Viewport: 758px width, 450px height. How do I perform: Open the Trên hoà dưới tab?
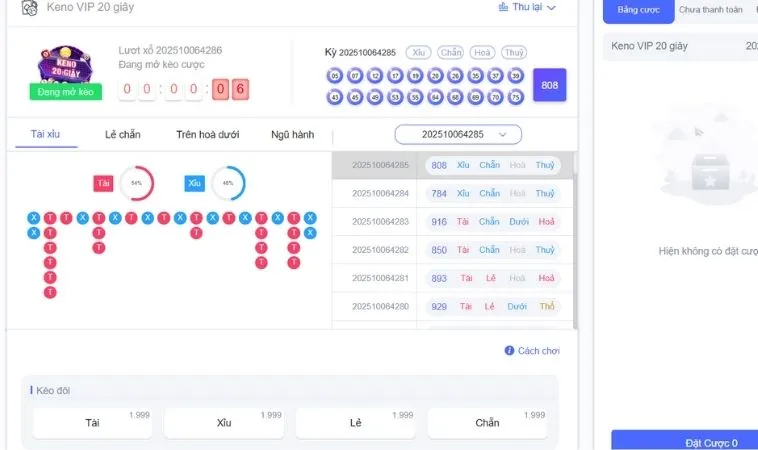(x=207, y=134)
